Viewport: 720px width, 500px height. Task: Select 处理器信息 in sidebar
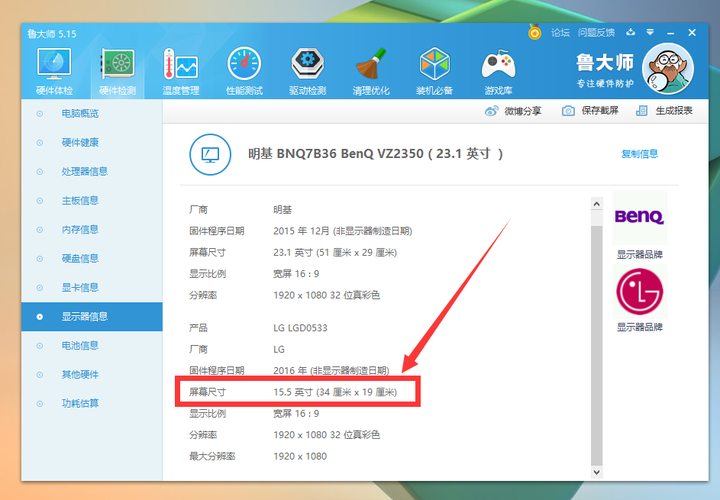pos(92,171)
